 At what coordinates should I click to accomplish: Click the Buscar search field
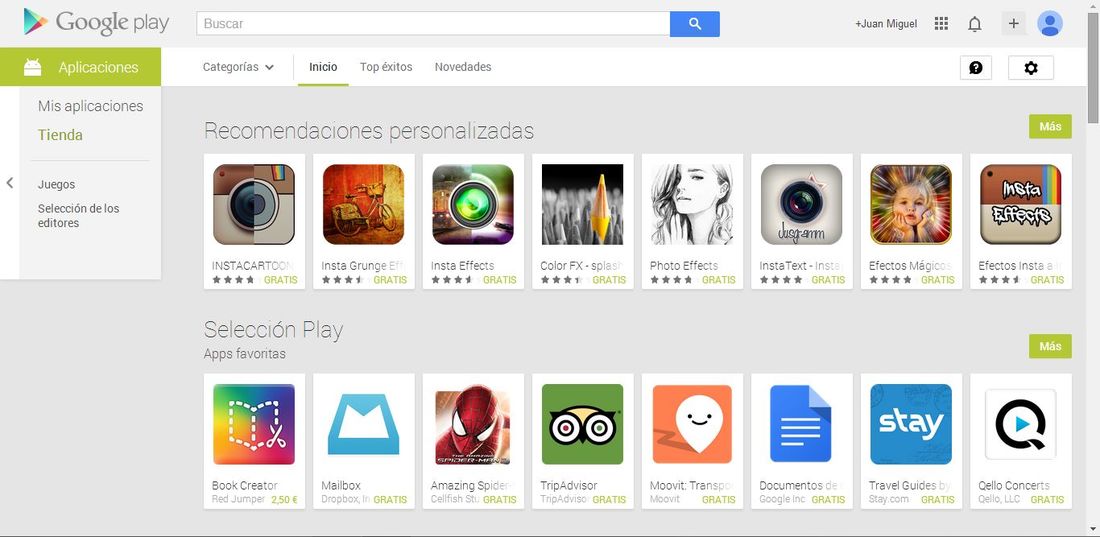point(433,24)
